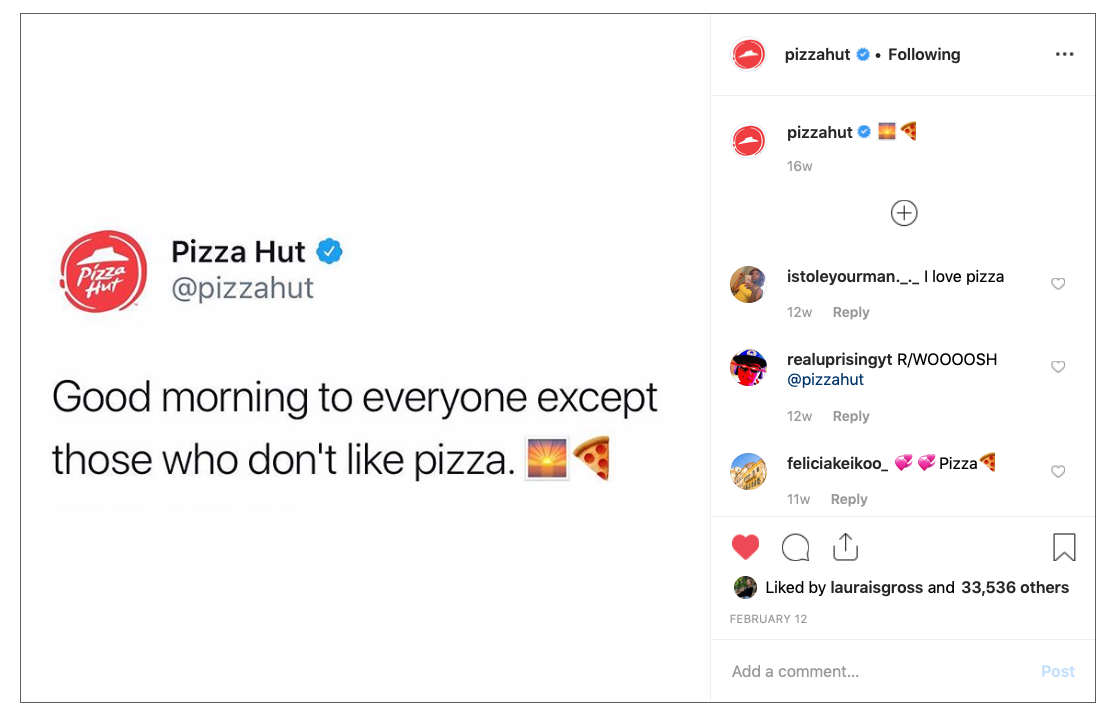
Task: View list of 33,536 others likes
Action: (1015, 587)
